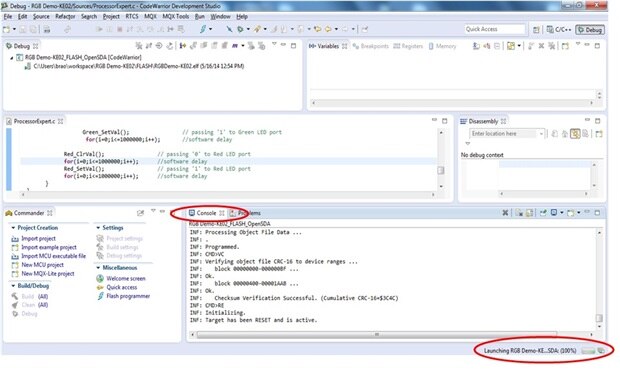Open the dropdown arrow beside Debug launch icon
The image size is (620, 371).
(248, 29)
